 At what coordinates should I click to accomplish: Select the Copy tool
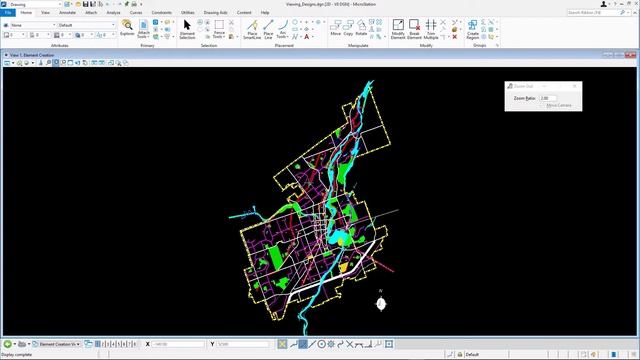click(x=348, y=28)
